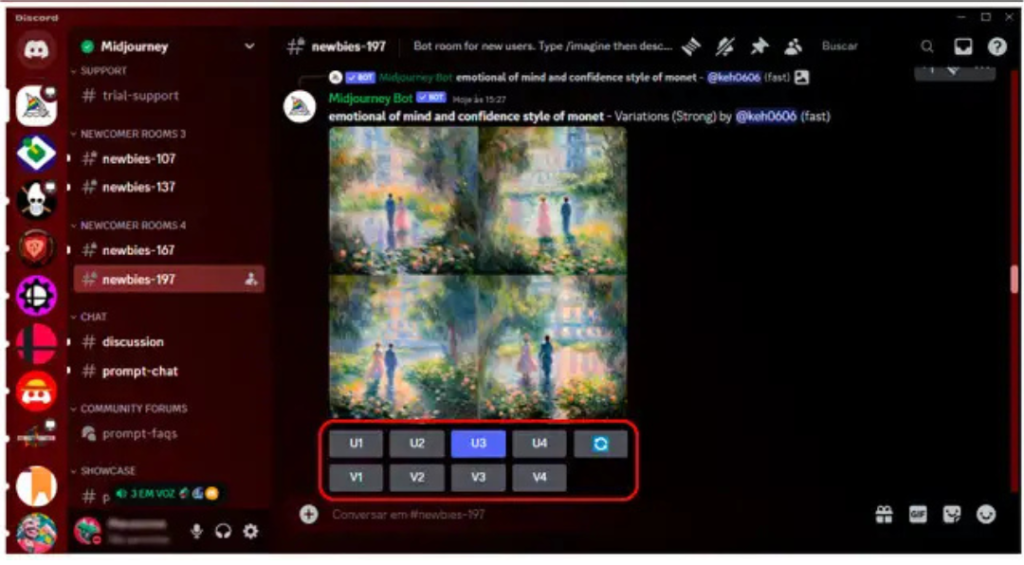Click the help question mark icon
1024x565 pixels.
pos(996,47)
